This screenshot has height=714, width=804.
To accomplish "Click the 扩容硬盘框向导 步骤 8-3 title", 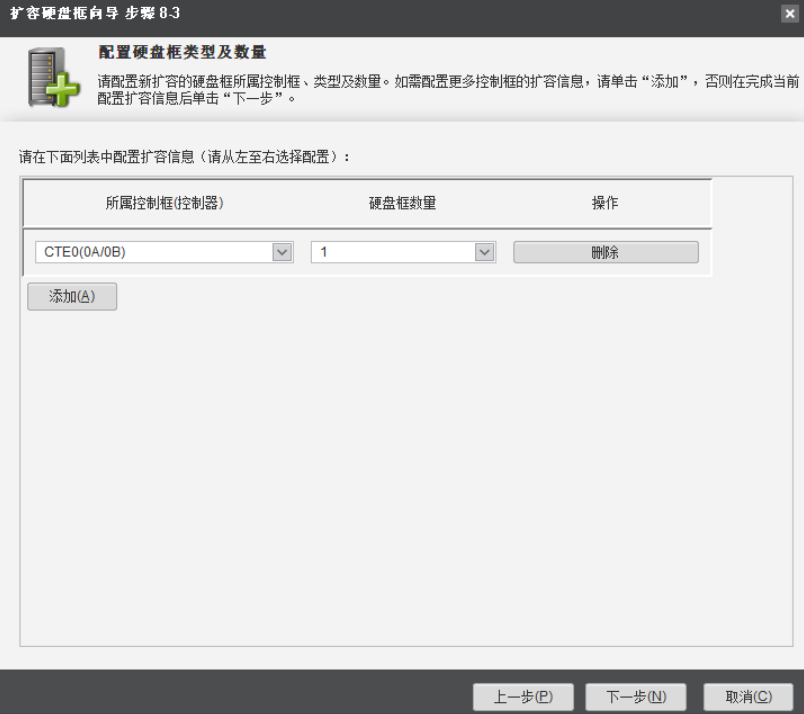I will click(95, 13).
